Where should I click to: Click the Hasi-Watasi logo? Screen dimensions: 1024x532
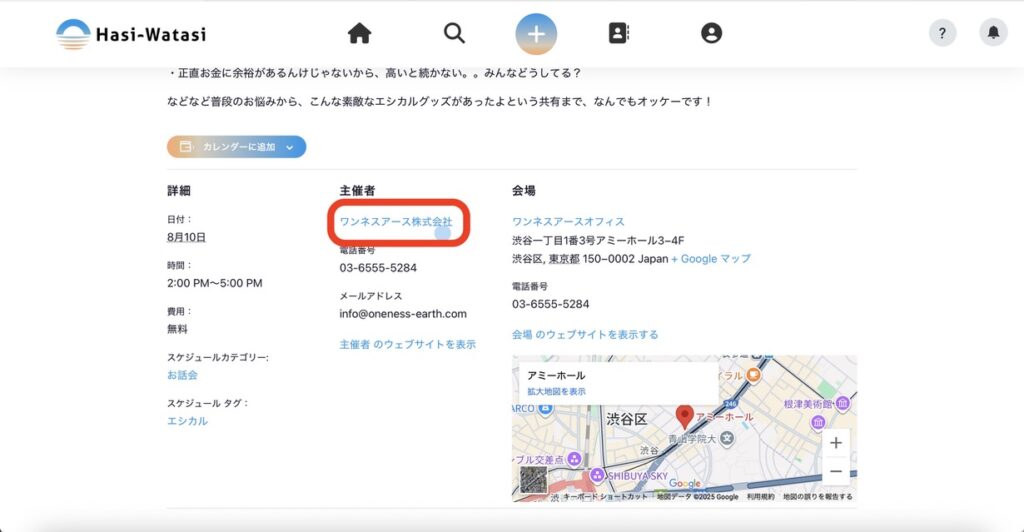131,35
